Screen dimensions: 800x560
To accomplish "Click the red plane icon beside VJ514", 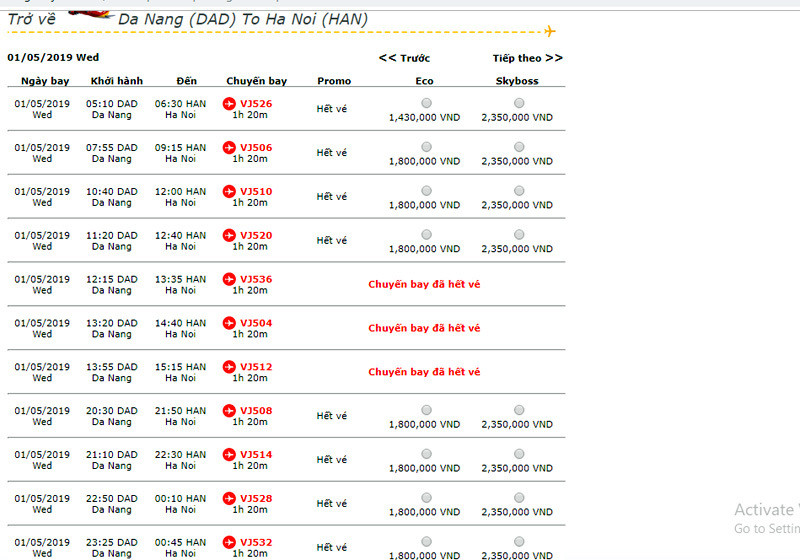I will pos(229,454).
